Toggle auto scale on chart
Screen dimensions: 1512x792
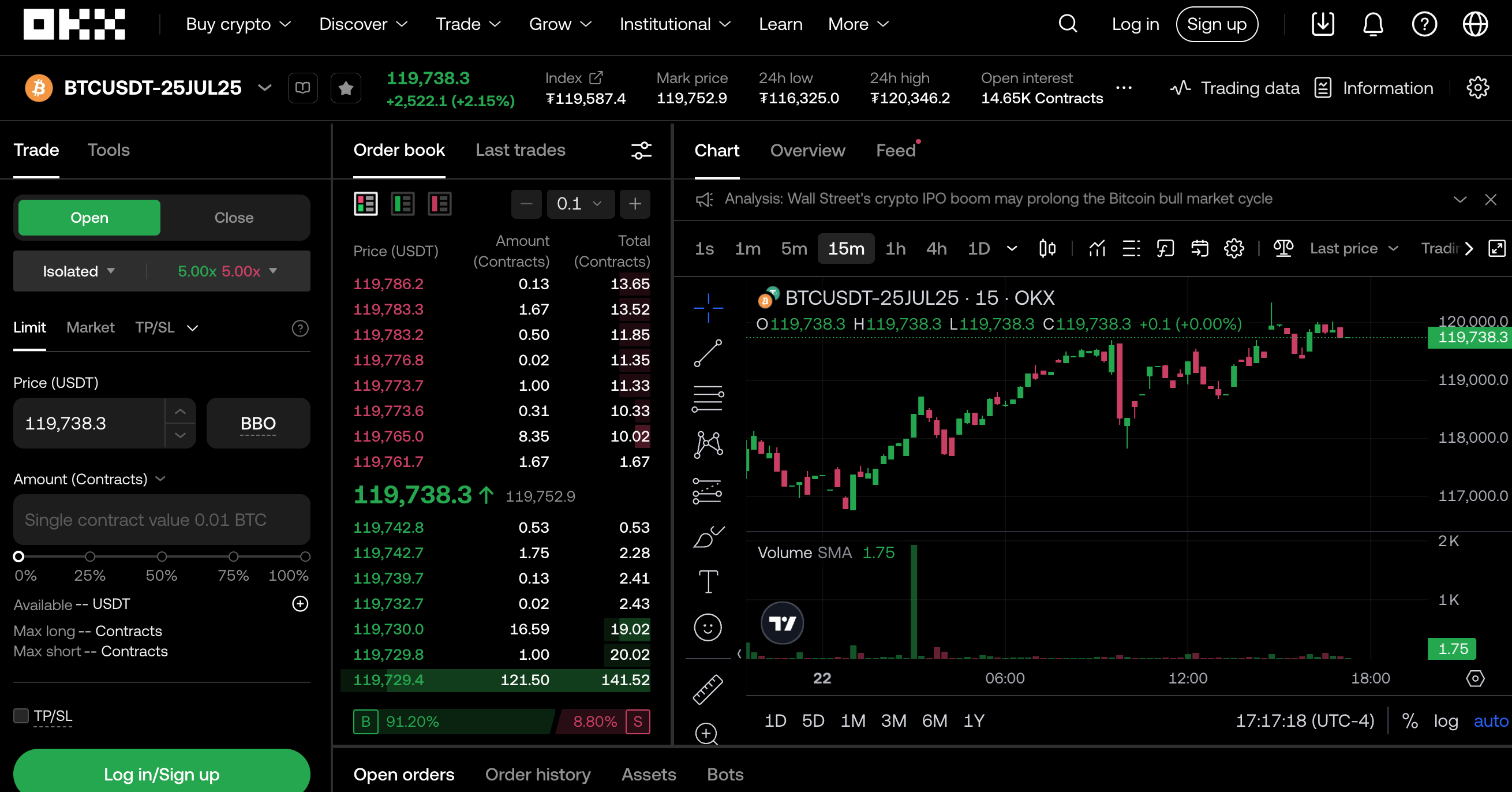pos(1491,720)
